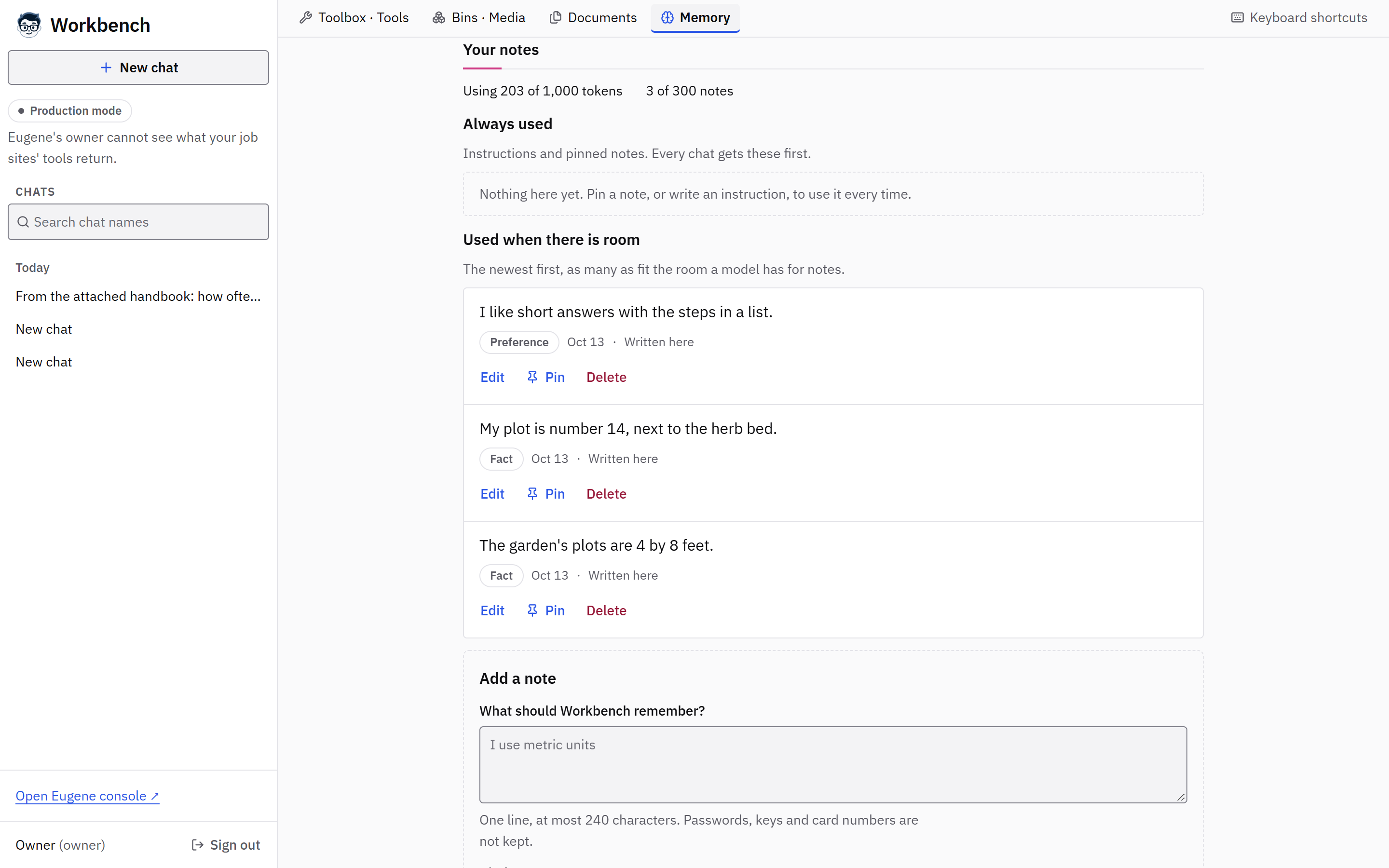The image size is (1389, 868).
Task: Edit the garden's plots 4 by 8 note
Action: [492, 610]
